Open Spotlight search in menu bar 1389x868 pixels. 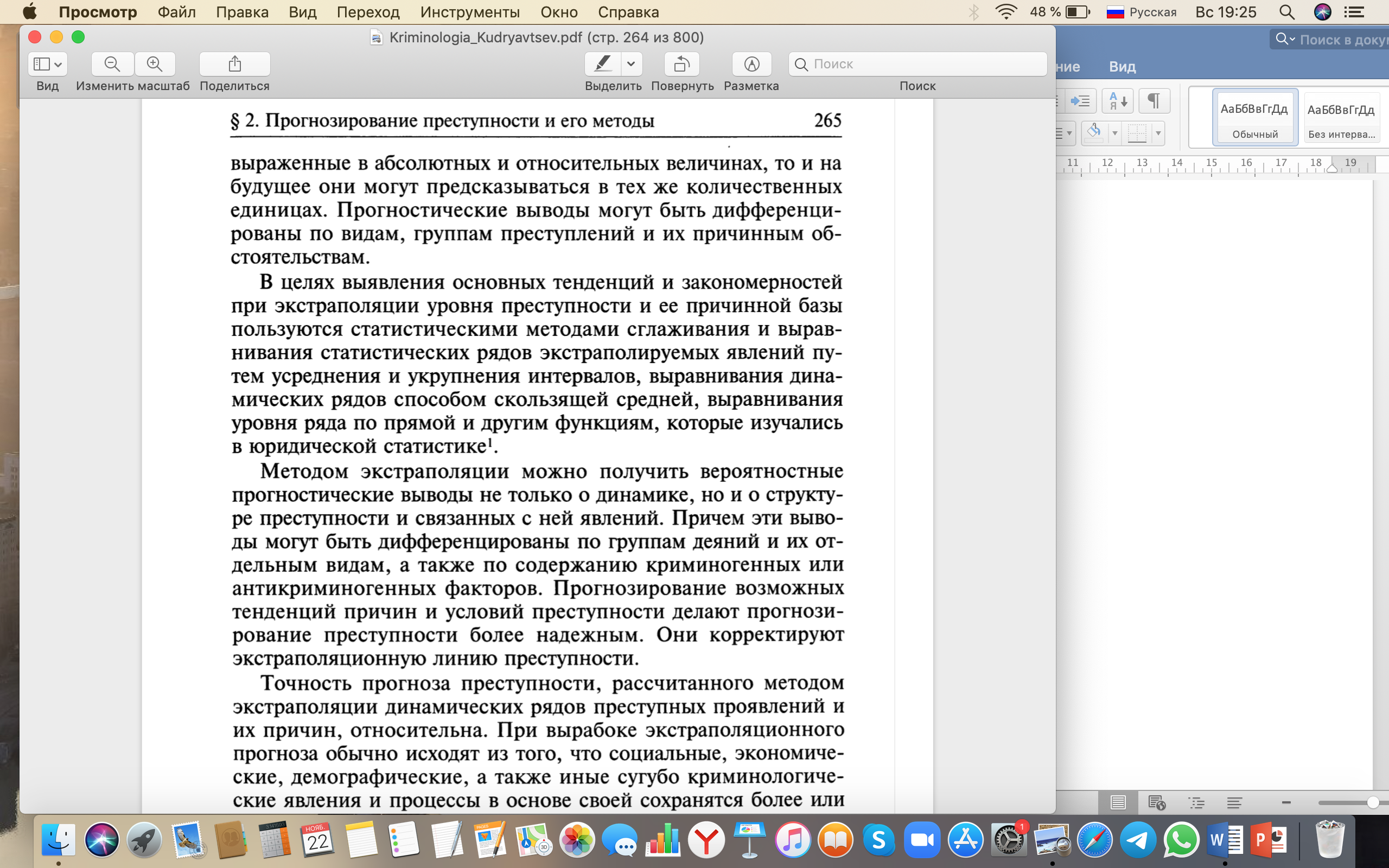[1286, 12]
